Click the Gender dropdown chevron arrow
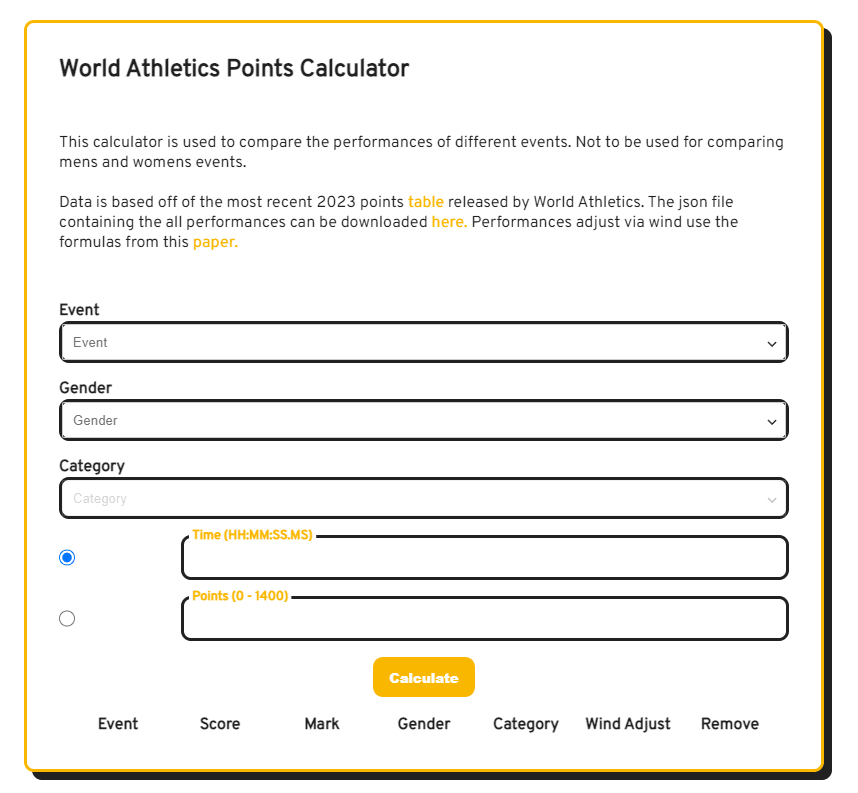Viewport: 858px width, 793px height. [772, 421]
